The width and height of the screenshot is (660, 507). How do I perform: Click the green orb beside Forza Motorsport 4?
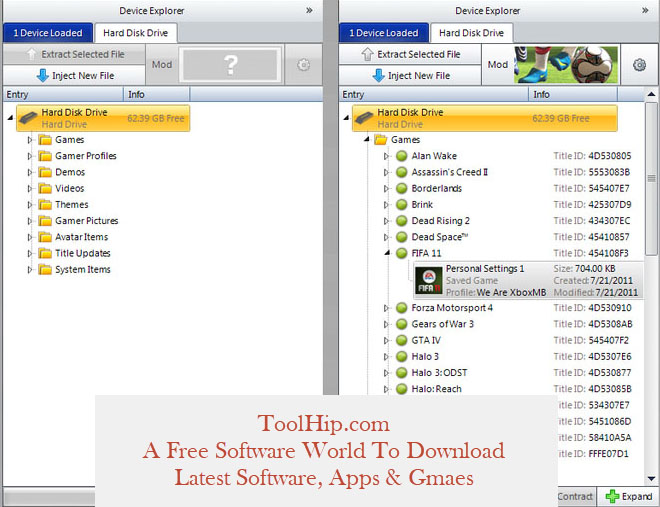pyautogui.click(x=402, y=308)
